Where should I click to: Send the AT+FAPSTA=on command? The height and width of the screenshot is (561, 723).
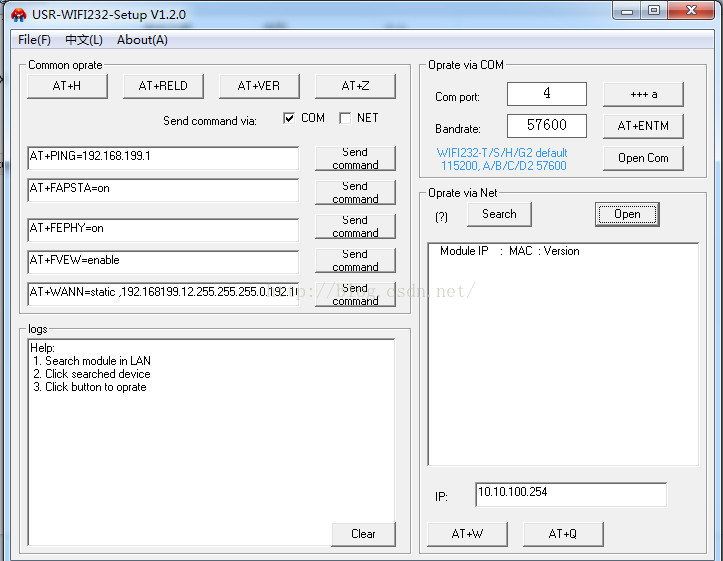[355, 192]
